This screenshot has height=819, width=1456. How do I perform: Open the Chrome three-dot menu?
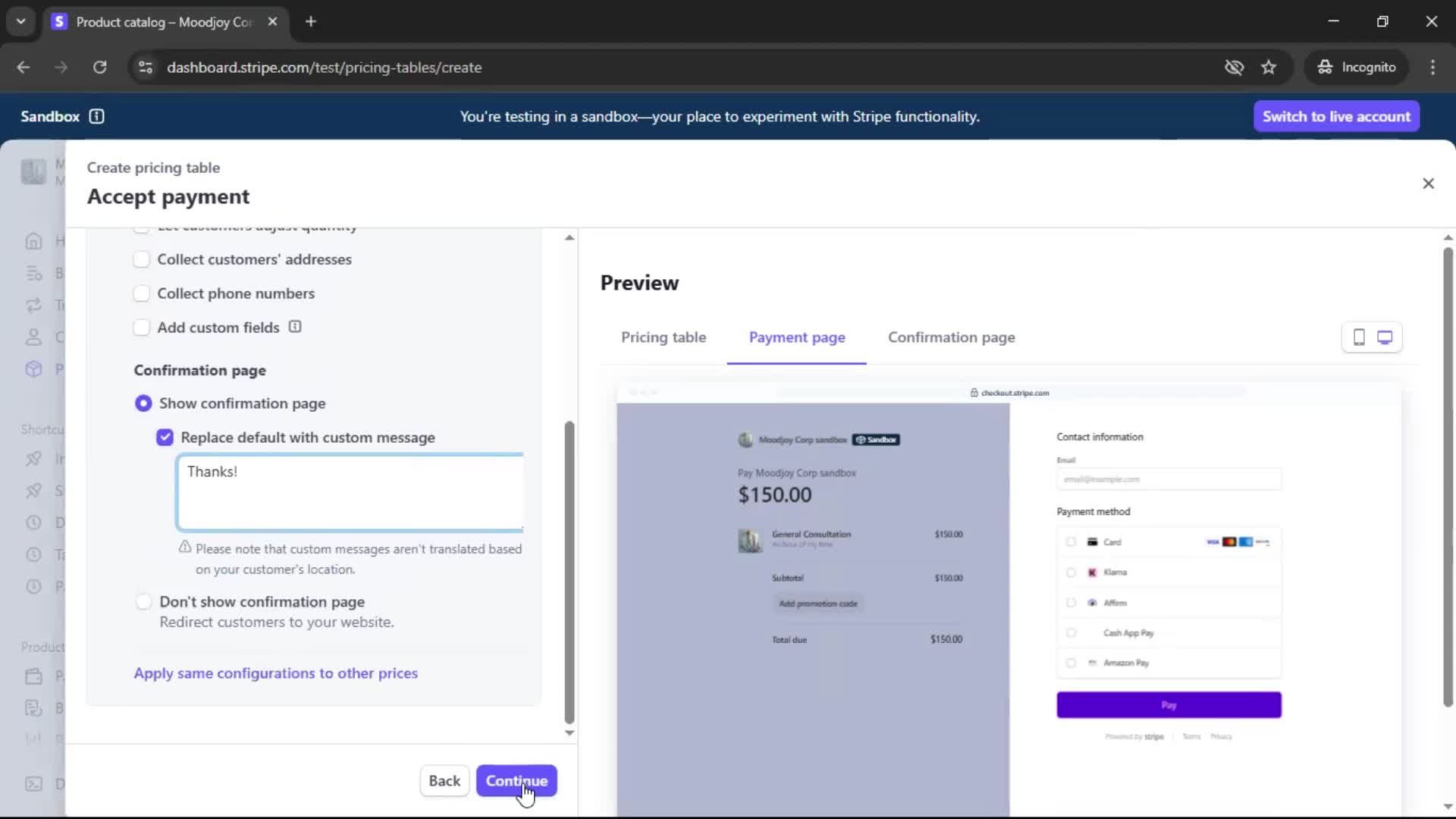point(1432,67)
